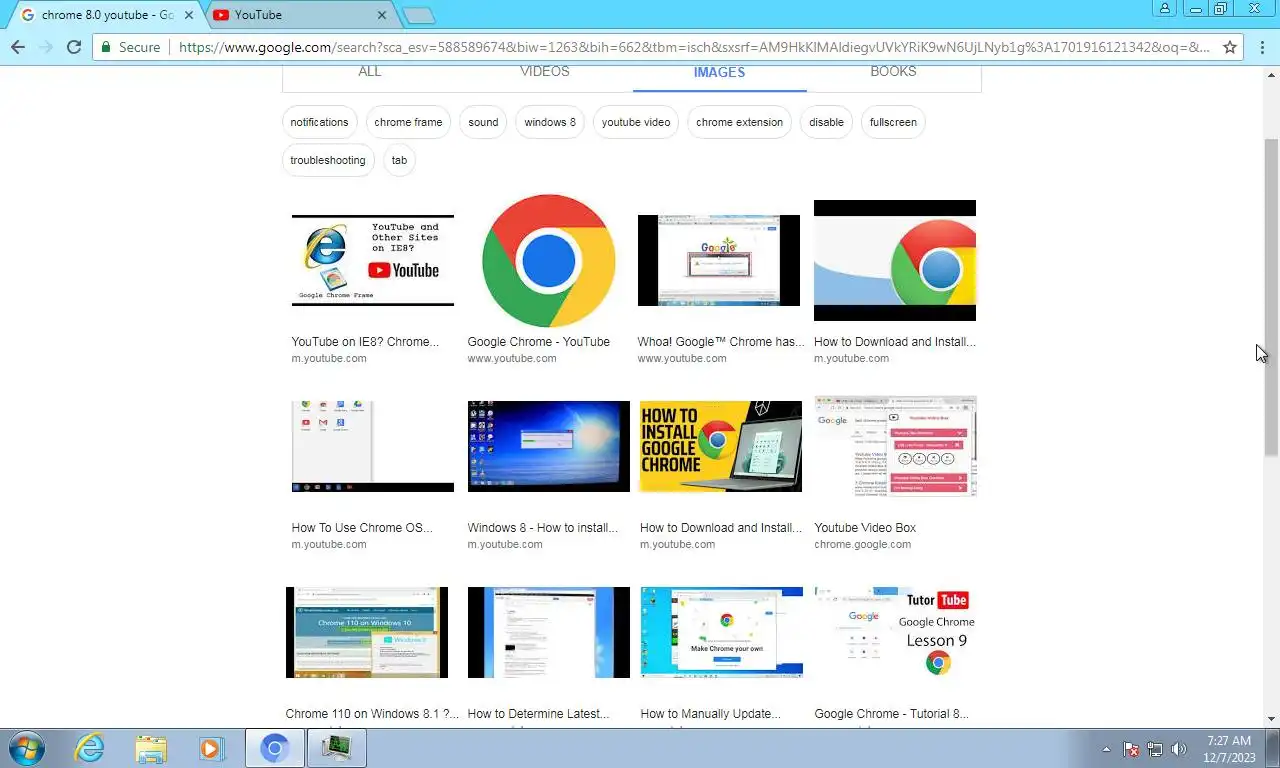
Task: Click the scrollbar down arrow
Action: tap(1271, 719)
